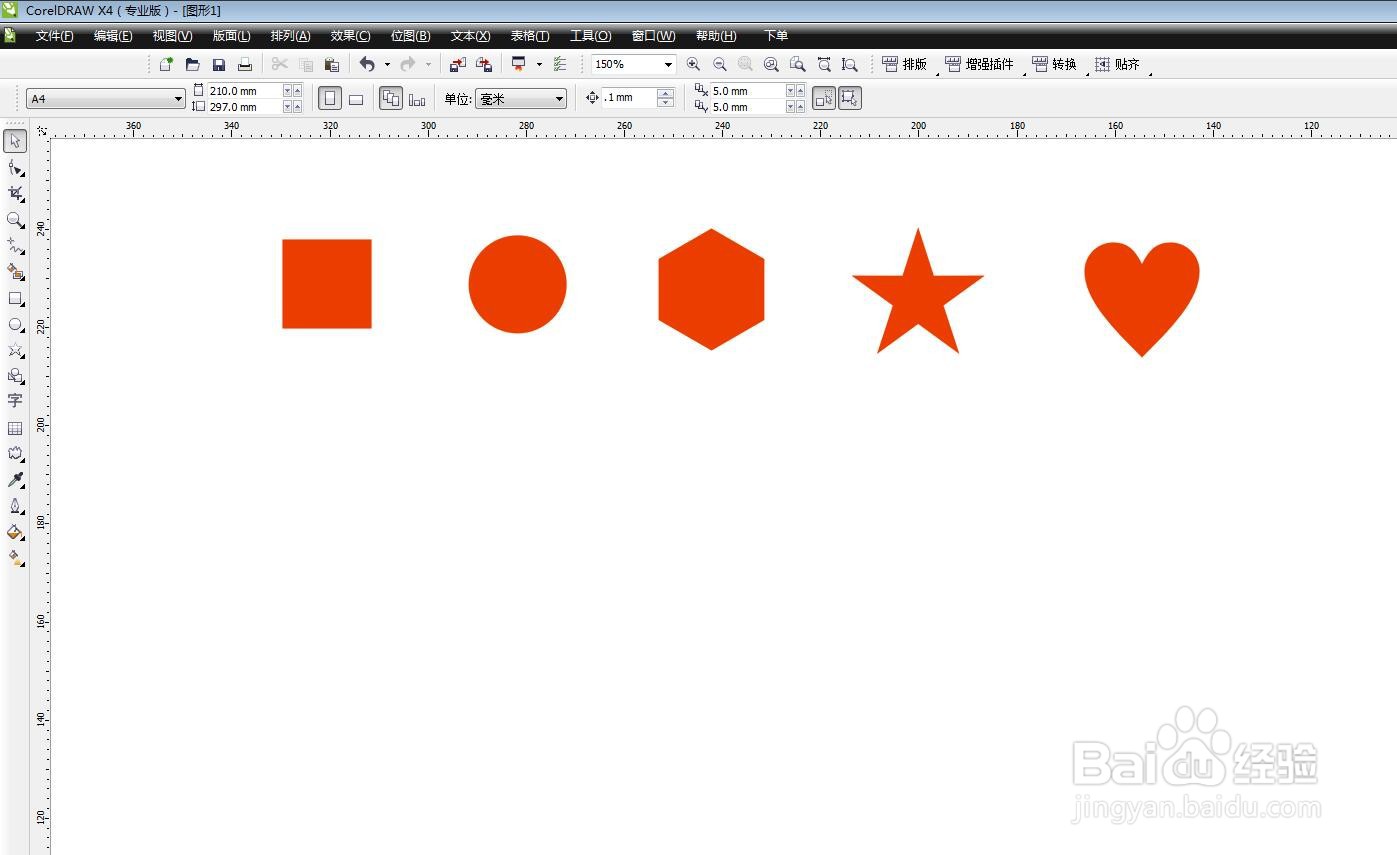
Task: Click the Zoom in magnifier
Action: [x=693, y=64]
